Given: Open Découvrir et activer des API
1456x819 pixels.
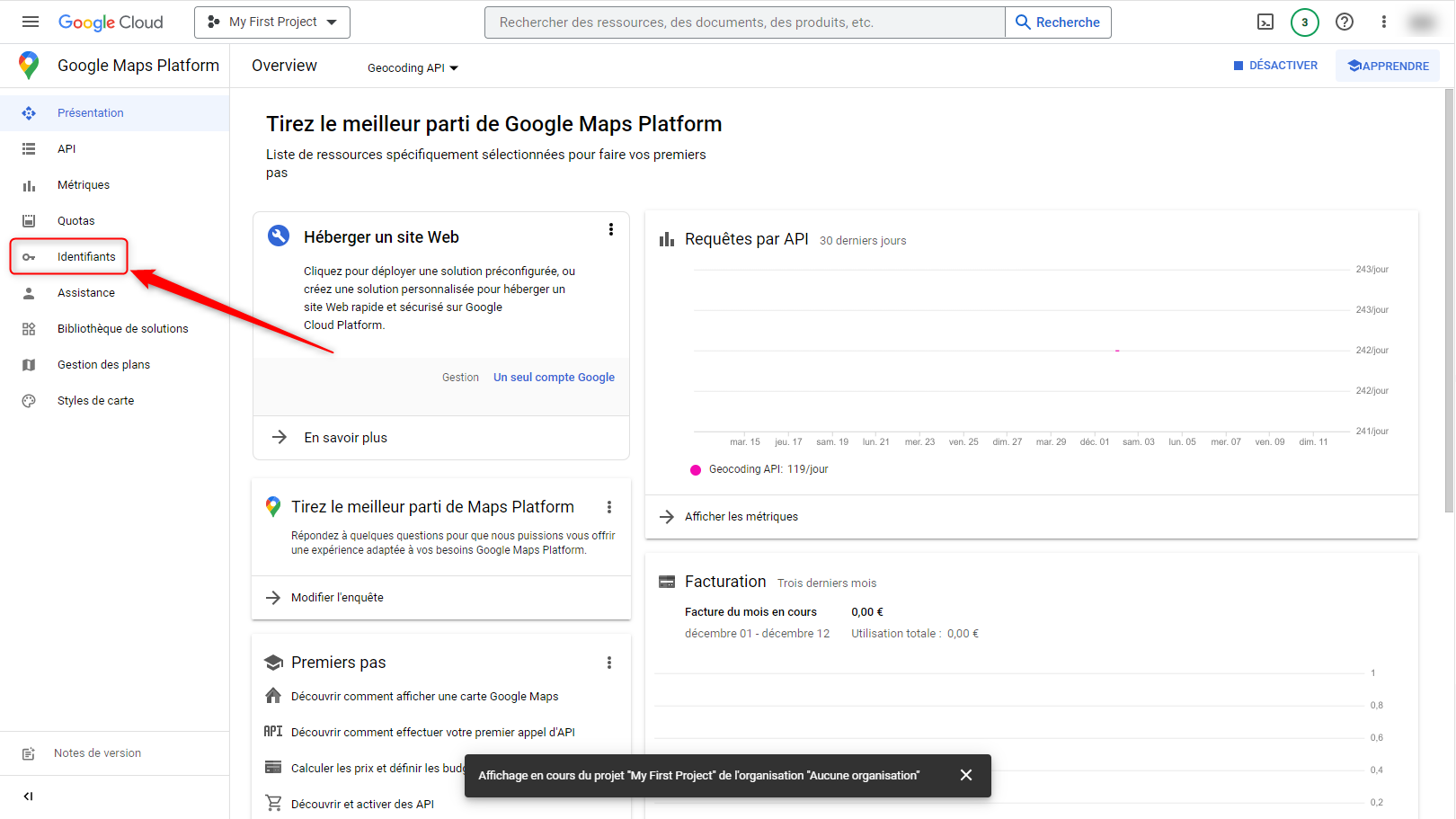Looking at the screenshot, I should (x=362, y=805).
